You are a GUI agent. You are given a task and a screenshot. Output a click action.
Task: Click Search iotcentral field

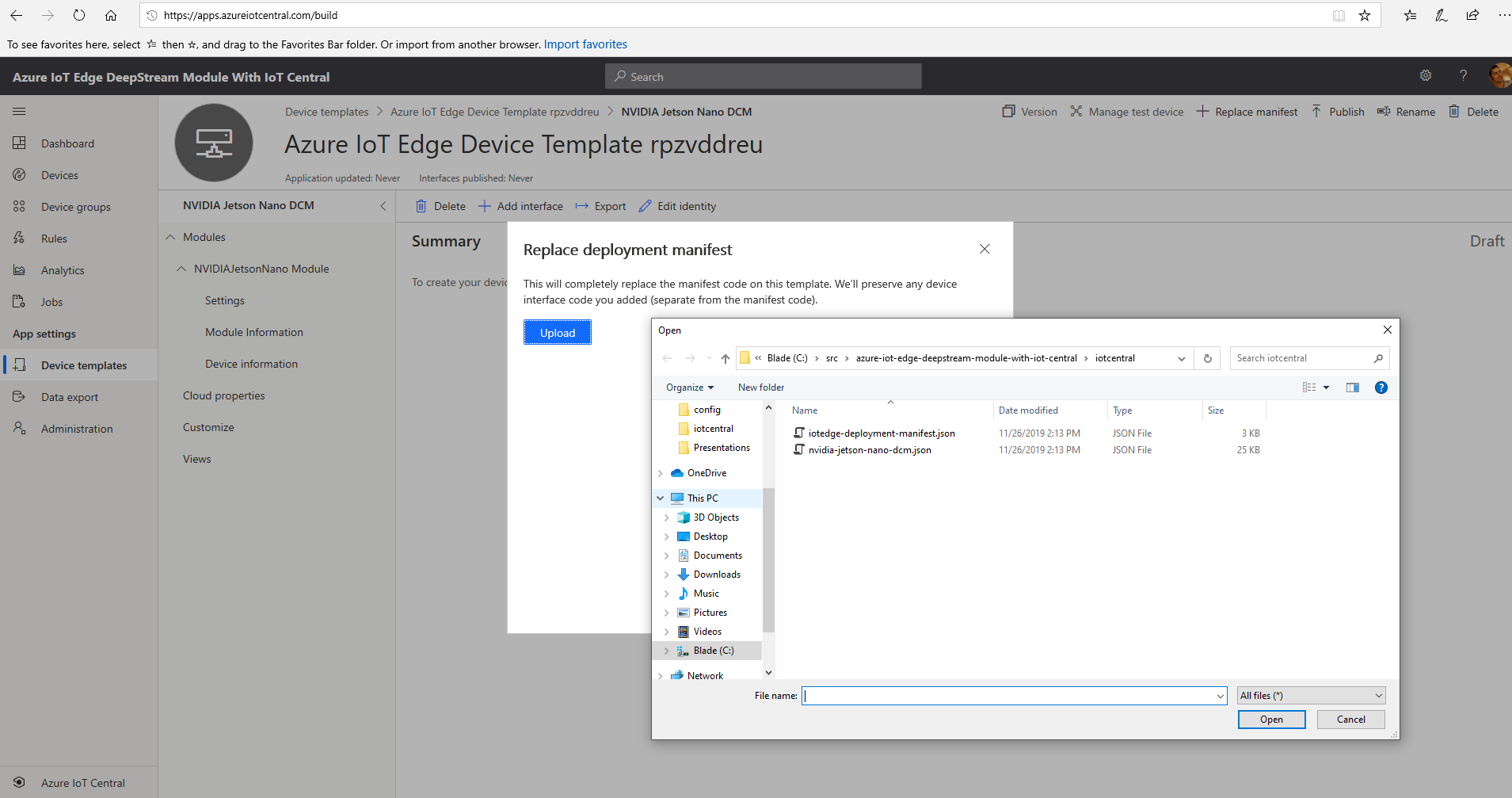pos(1309,358)
